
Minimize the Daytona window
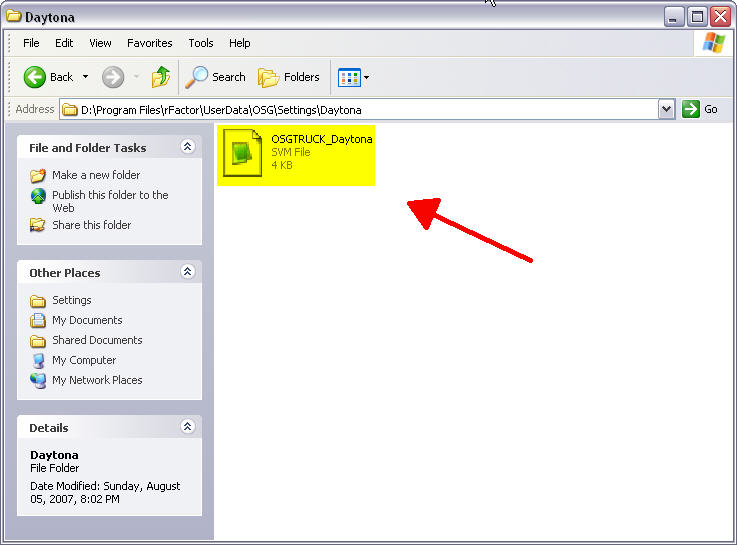(674, 17)
